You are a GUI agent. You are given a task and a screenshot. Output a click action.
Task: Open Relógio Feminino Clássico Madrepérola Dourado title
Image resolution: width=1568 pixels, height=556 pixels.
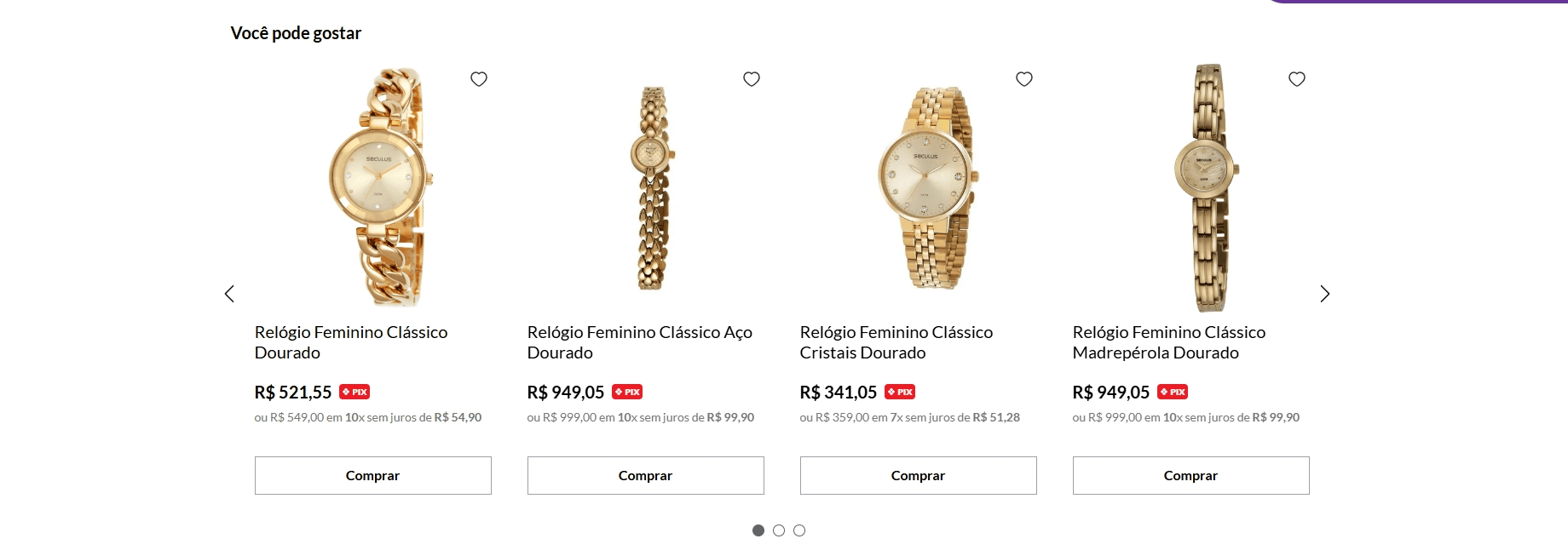click(1169, 342)
